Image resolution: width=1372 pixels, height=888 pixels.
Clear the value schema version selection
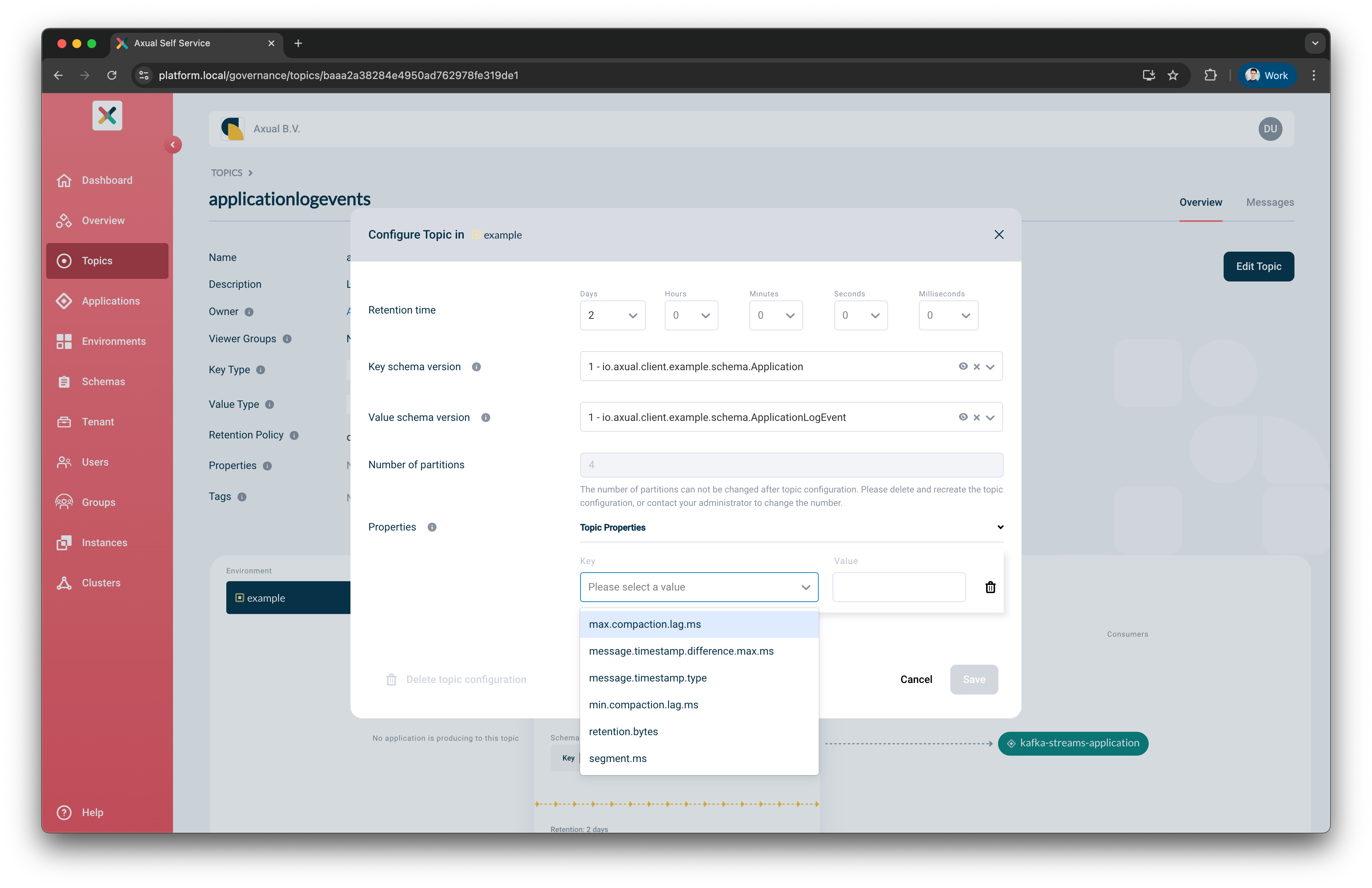tap(976, 417)
